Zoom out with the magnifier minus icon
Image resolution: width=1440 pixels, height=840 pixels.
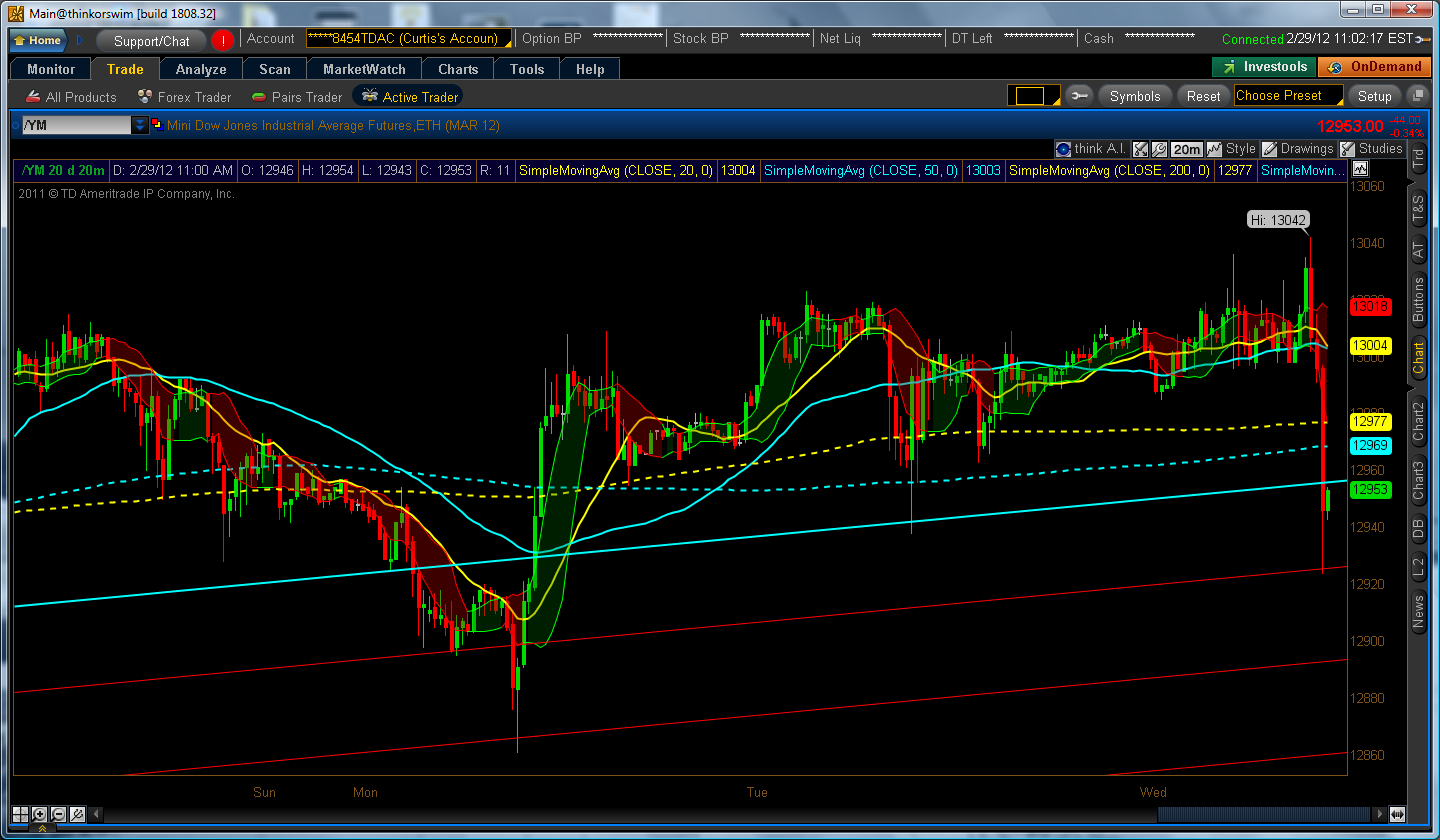coord(59,814)
